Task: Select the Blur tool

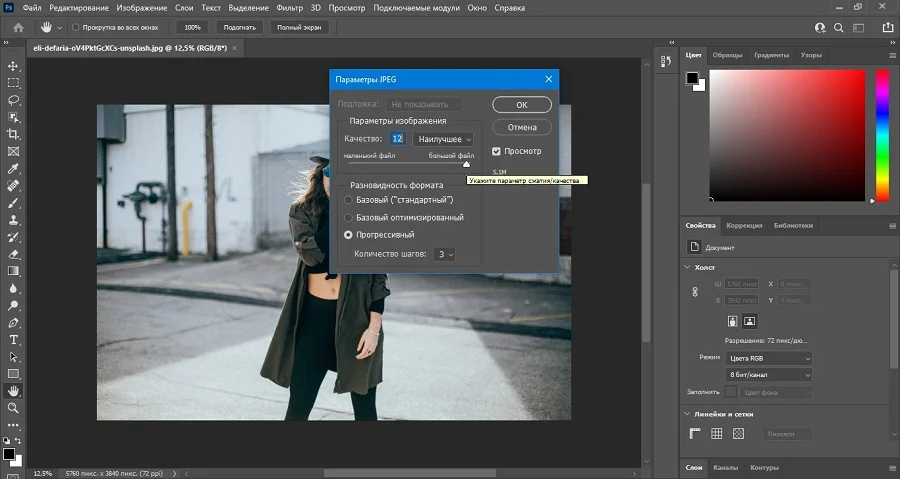Action: (13, 289)
